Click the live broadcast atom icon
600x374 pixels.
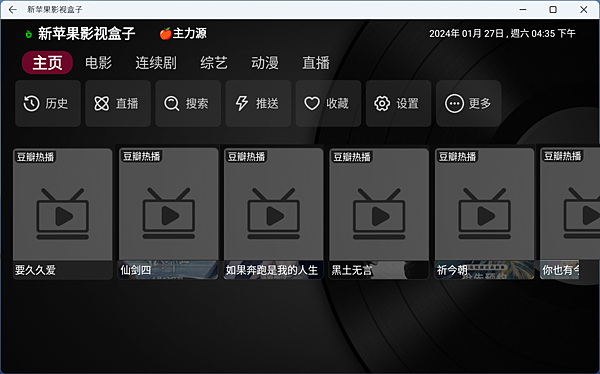102,103
